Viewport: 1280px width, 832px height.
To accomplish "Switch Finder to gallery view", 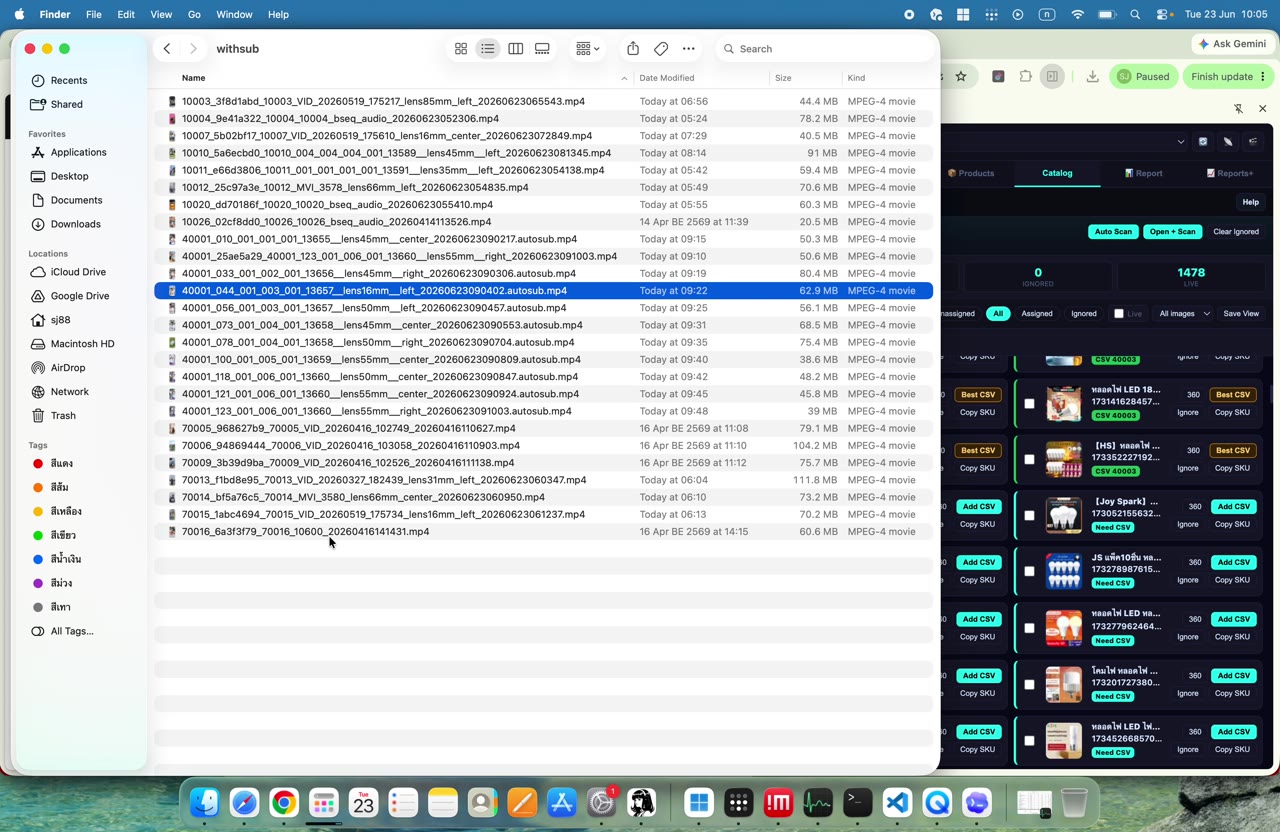I will click(x=542, y=49).
